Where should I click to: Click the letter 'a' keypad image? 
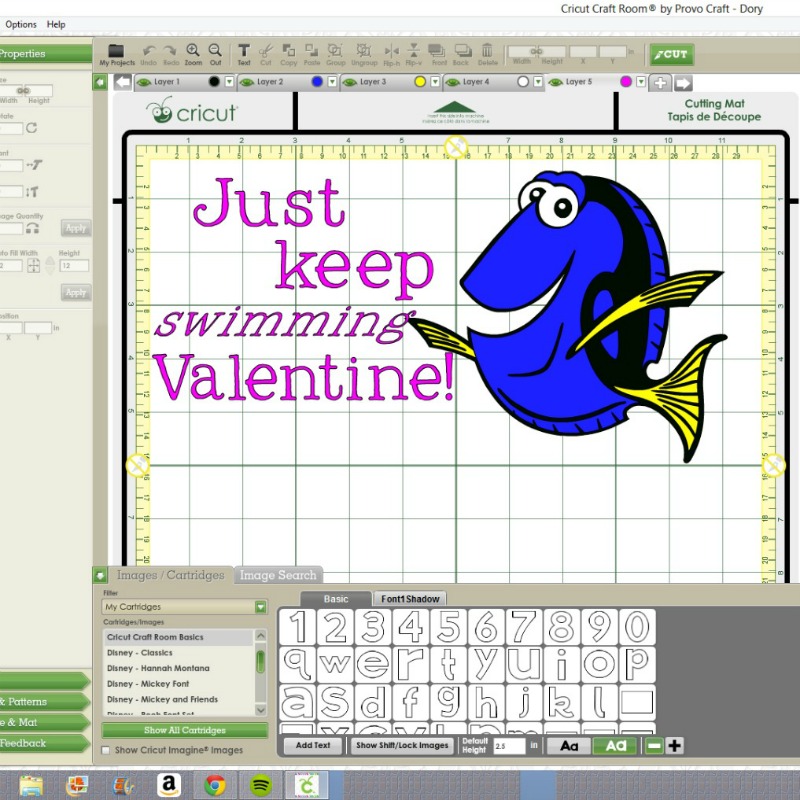tap(297, 702)
